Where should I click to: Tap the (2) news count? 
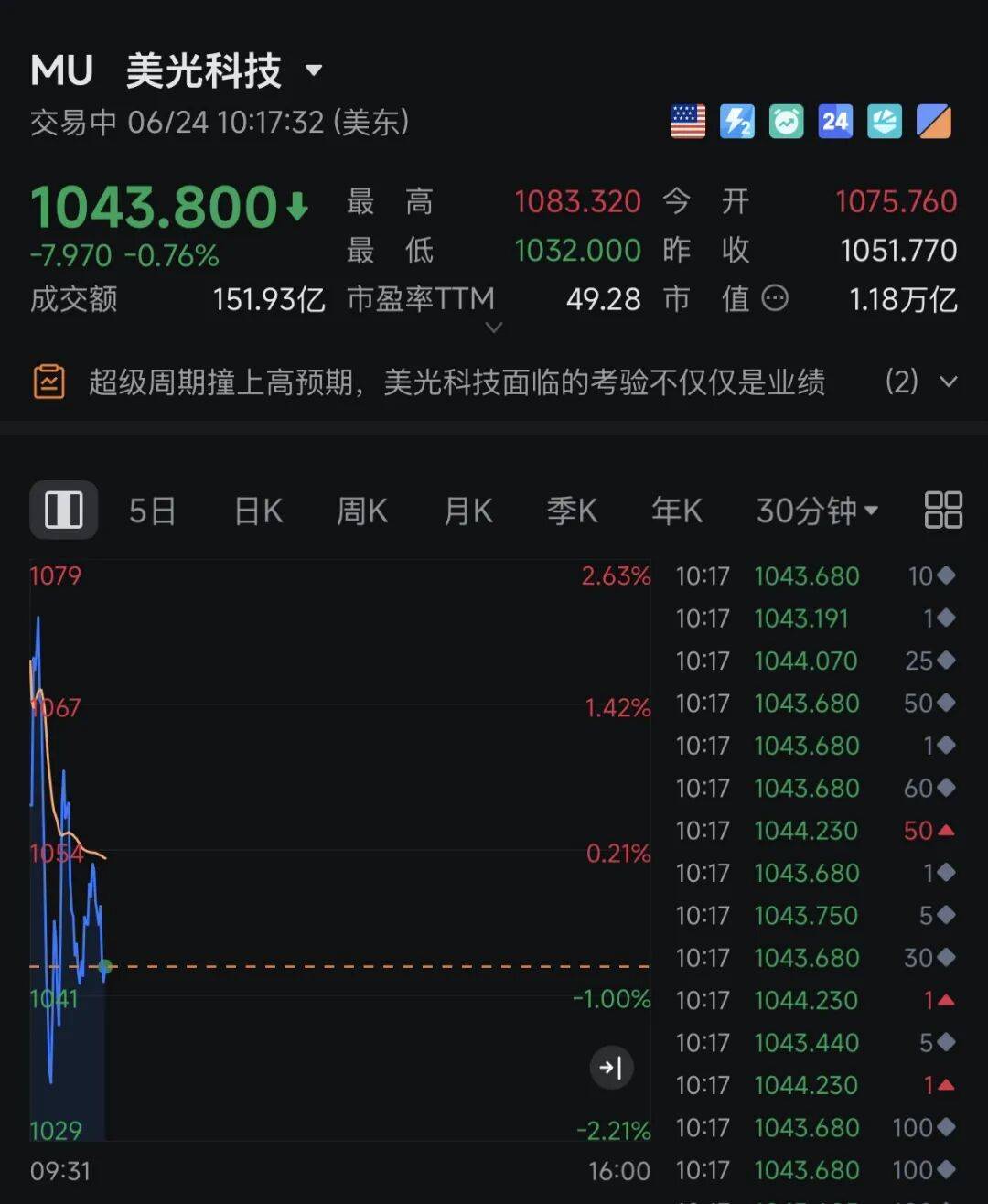point(901,382)
